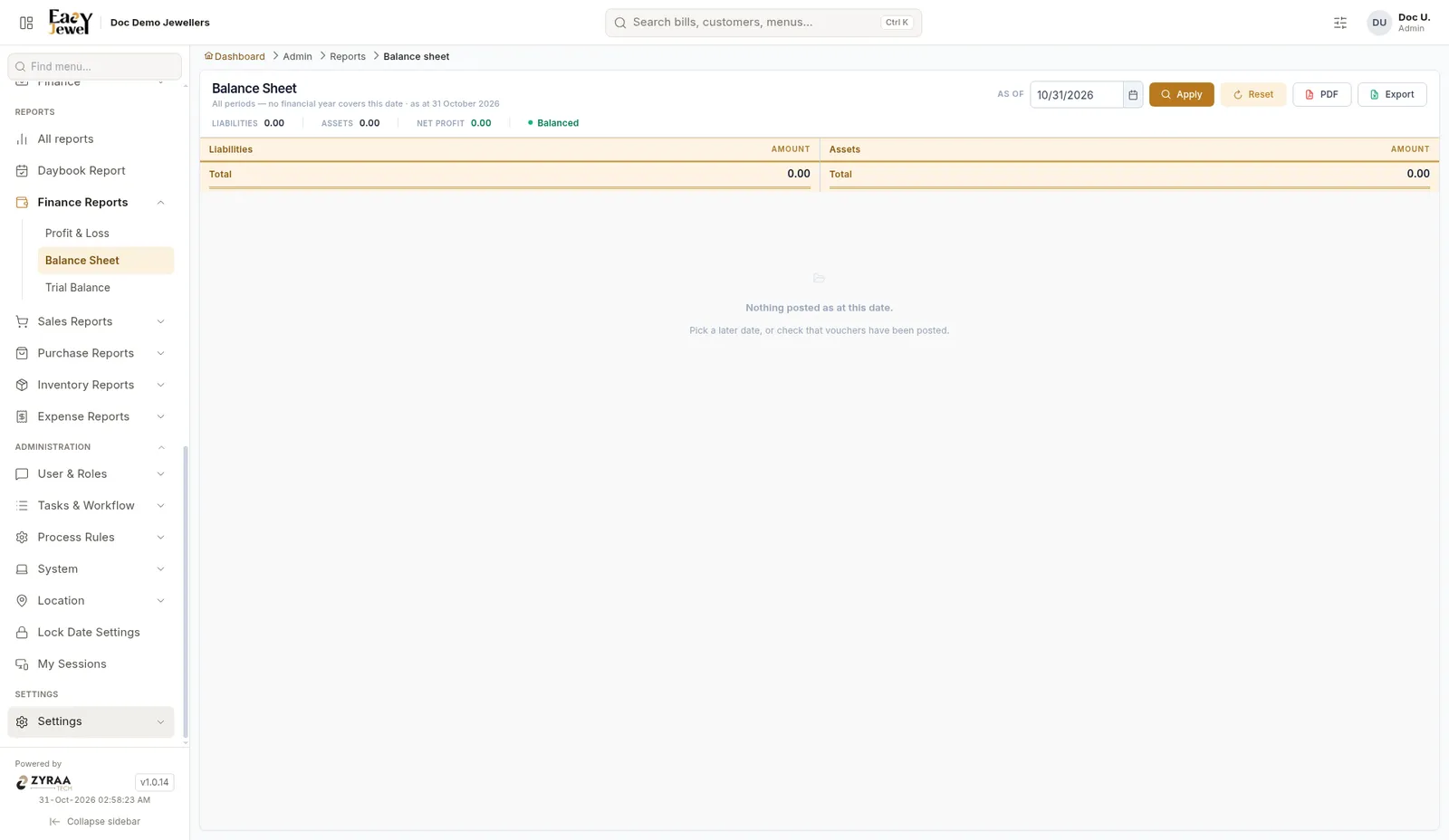Expand the System menu chevron
Viewport: 1449px width, 840px height.
[x=160, y=569]
